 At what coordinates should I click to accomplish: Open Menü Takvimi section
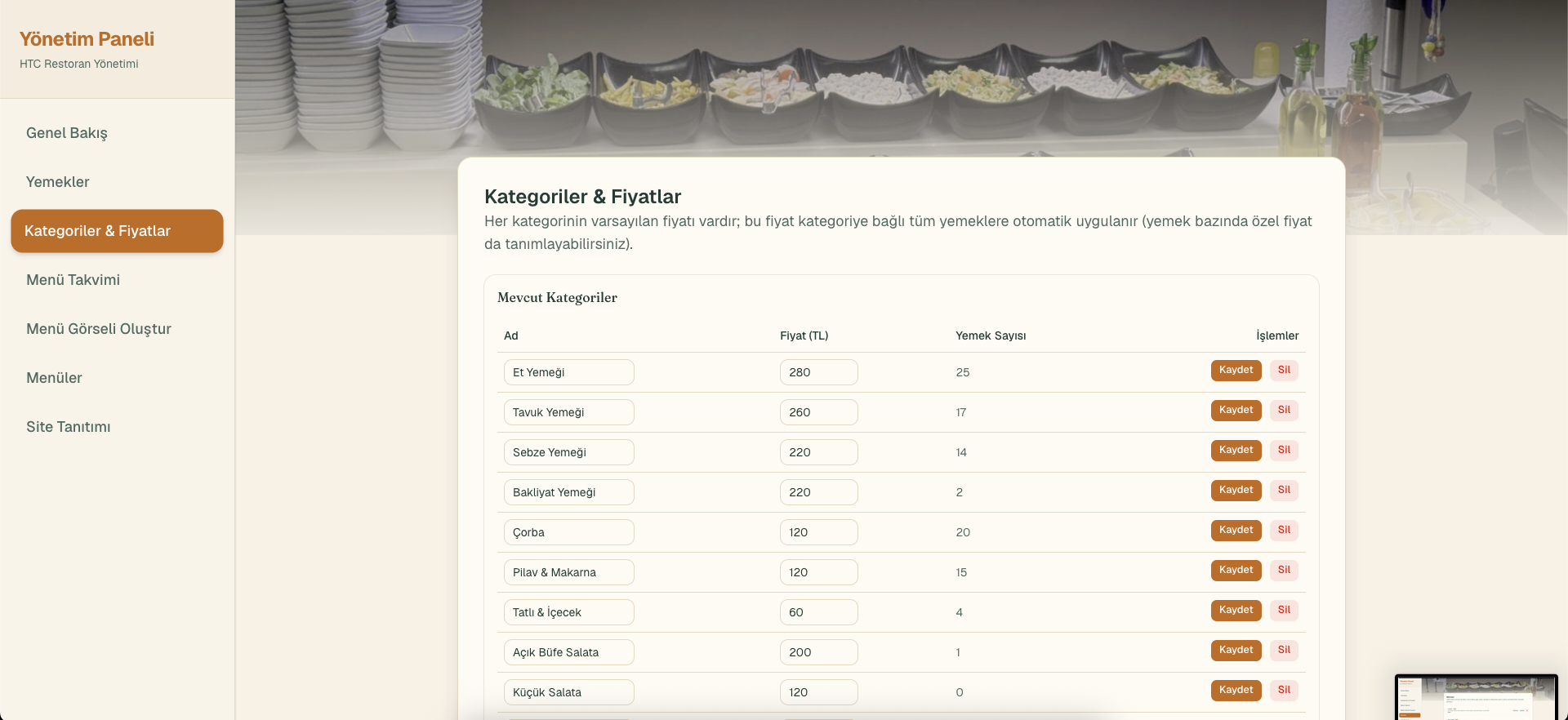click(117, 280)
